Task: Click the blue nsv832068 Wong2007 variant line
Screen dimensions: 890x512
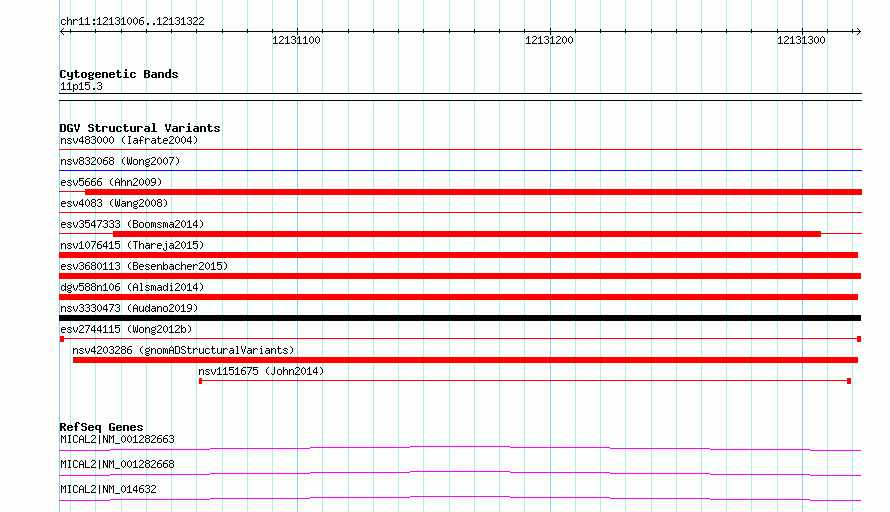Action: click(460, 170)
